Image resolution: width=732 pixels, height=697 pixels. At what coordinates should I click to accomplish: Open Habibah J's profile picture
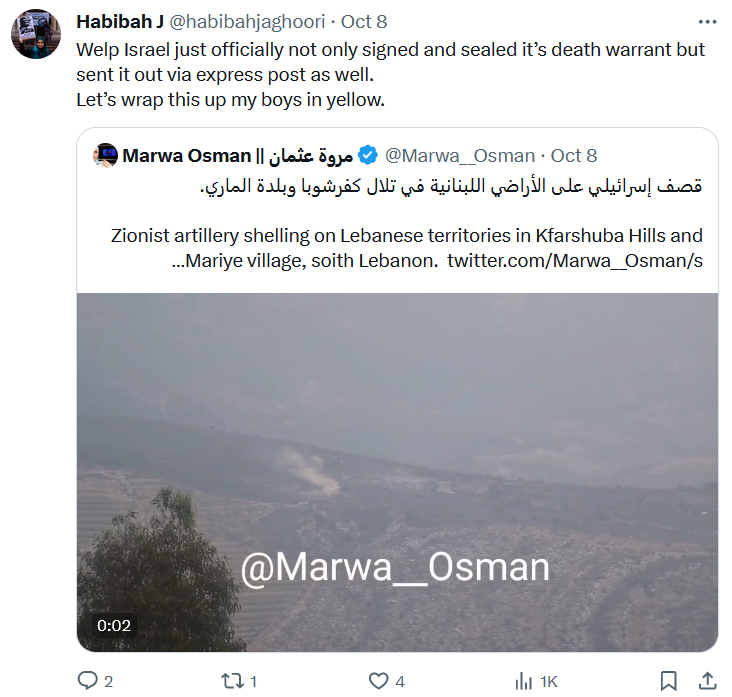[x=36, y=34]
